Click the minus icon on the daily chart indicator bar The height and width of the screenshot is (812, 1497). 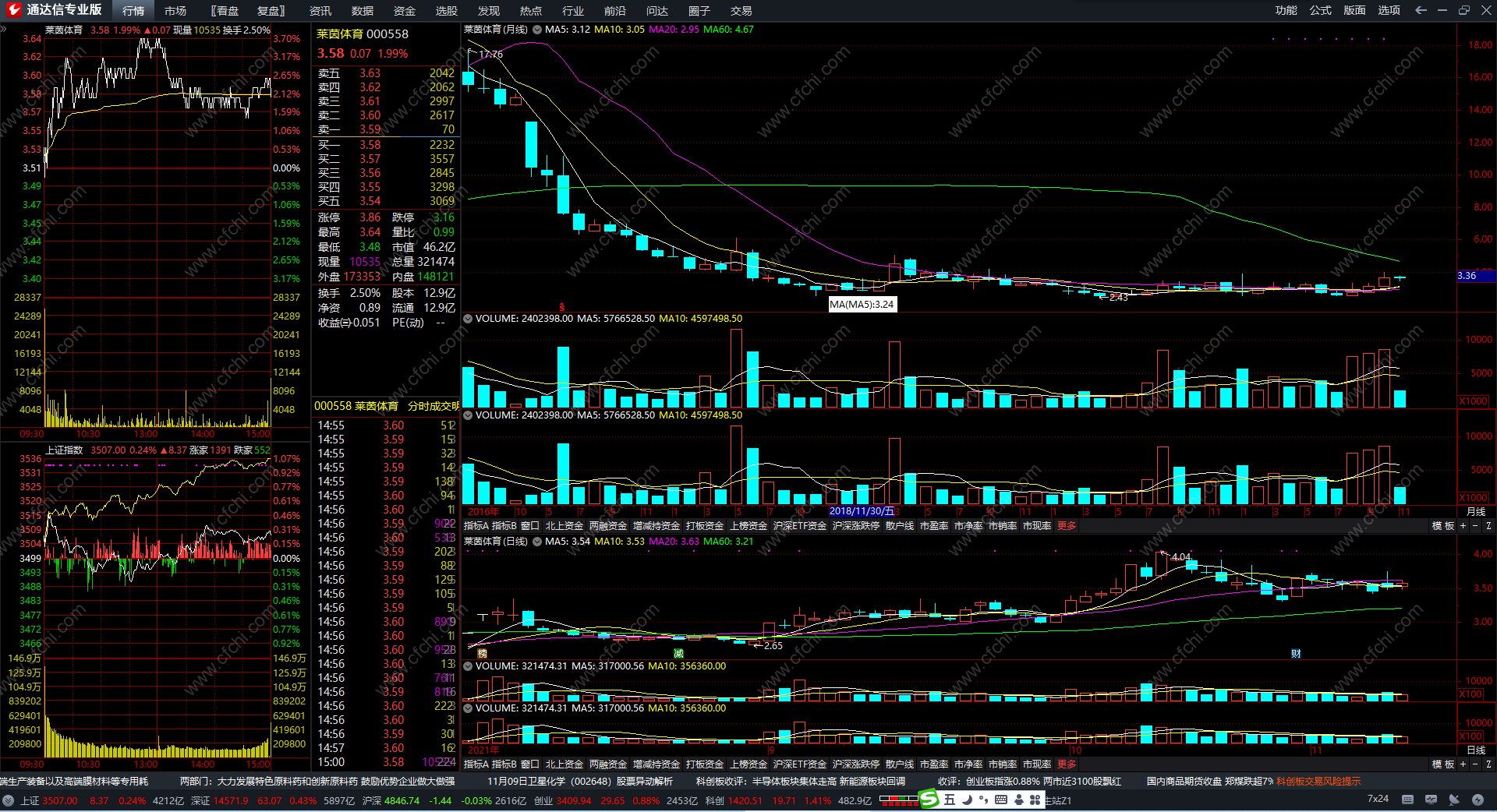coord(1475,764)
